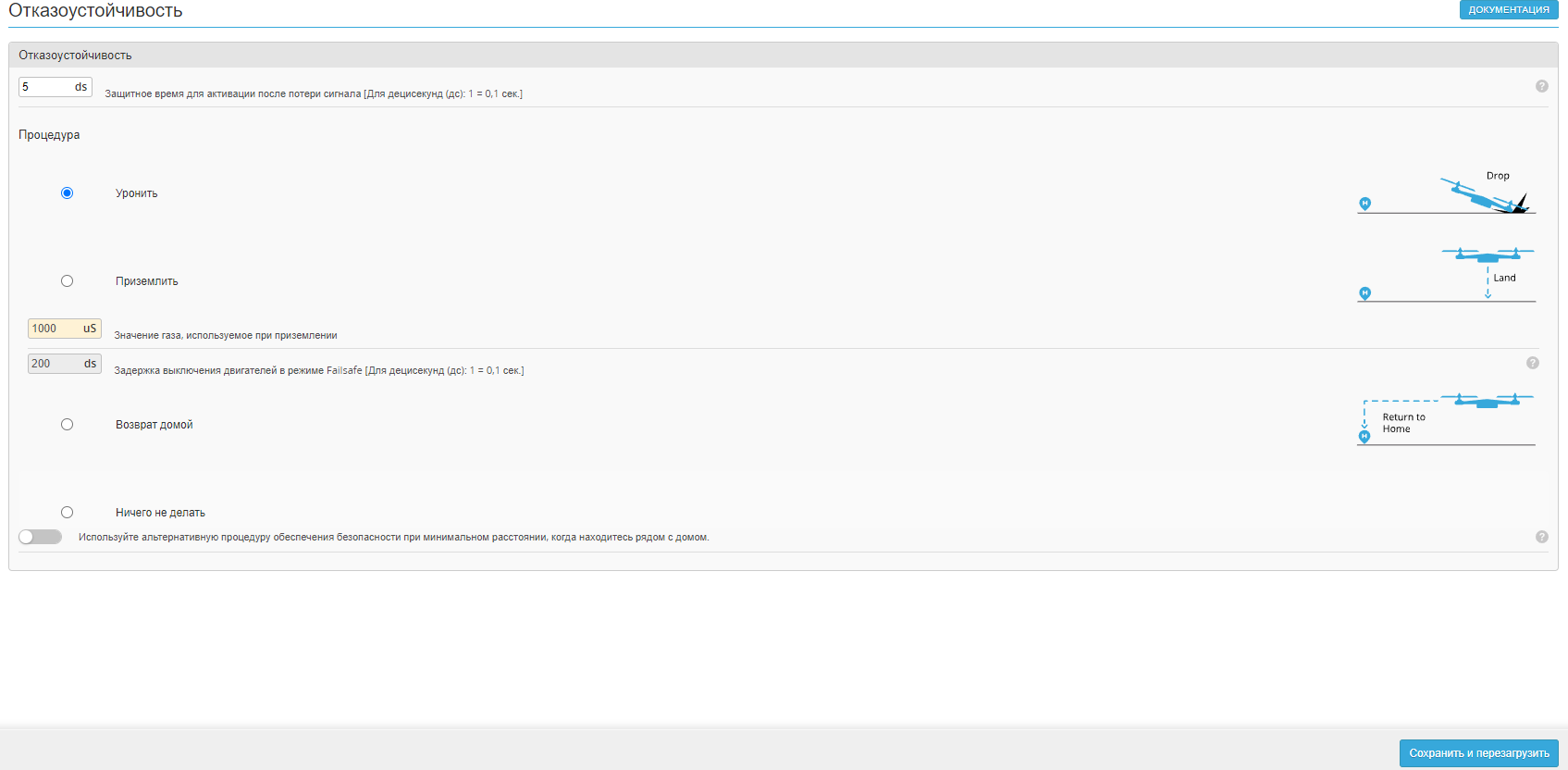Enable the alternative minimum distance procedure toggle
Image resolution: width=1568 pixels, height=770 pixels.
40,537
